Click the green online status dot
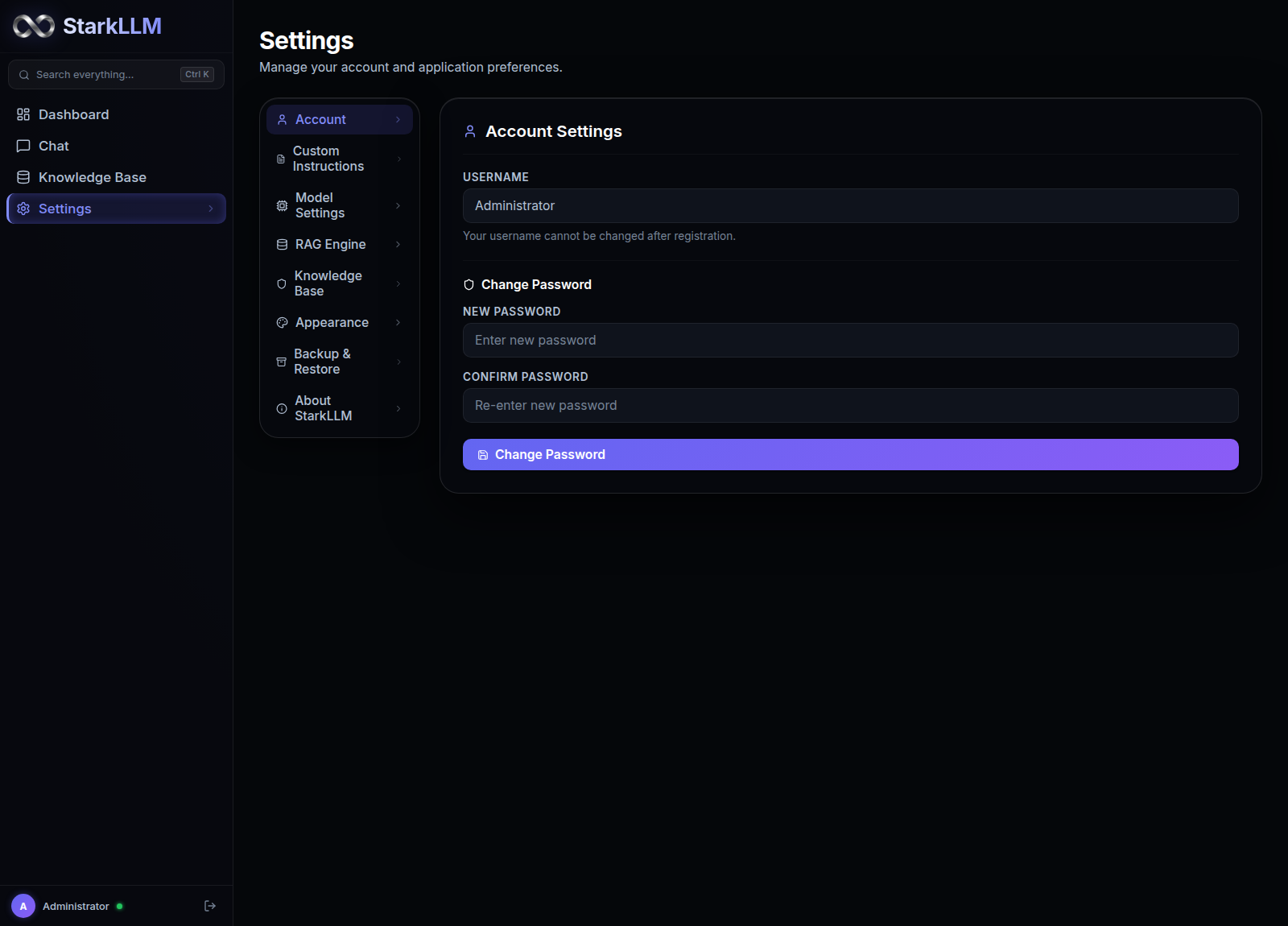 pos(119,906)
